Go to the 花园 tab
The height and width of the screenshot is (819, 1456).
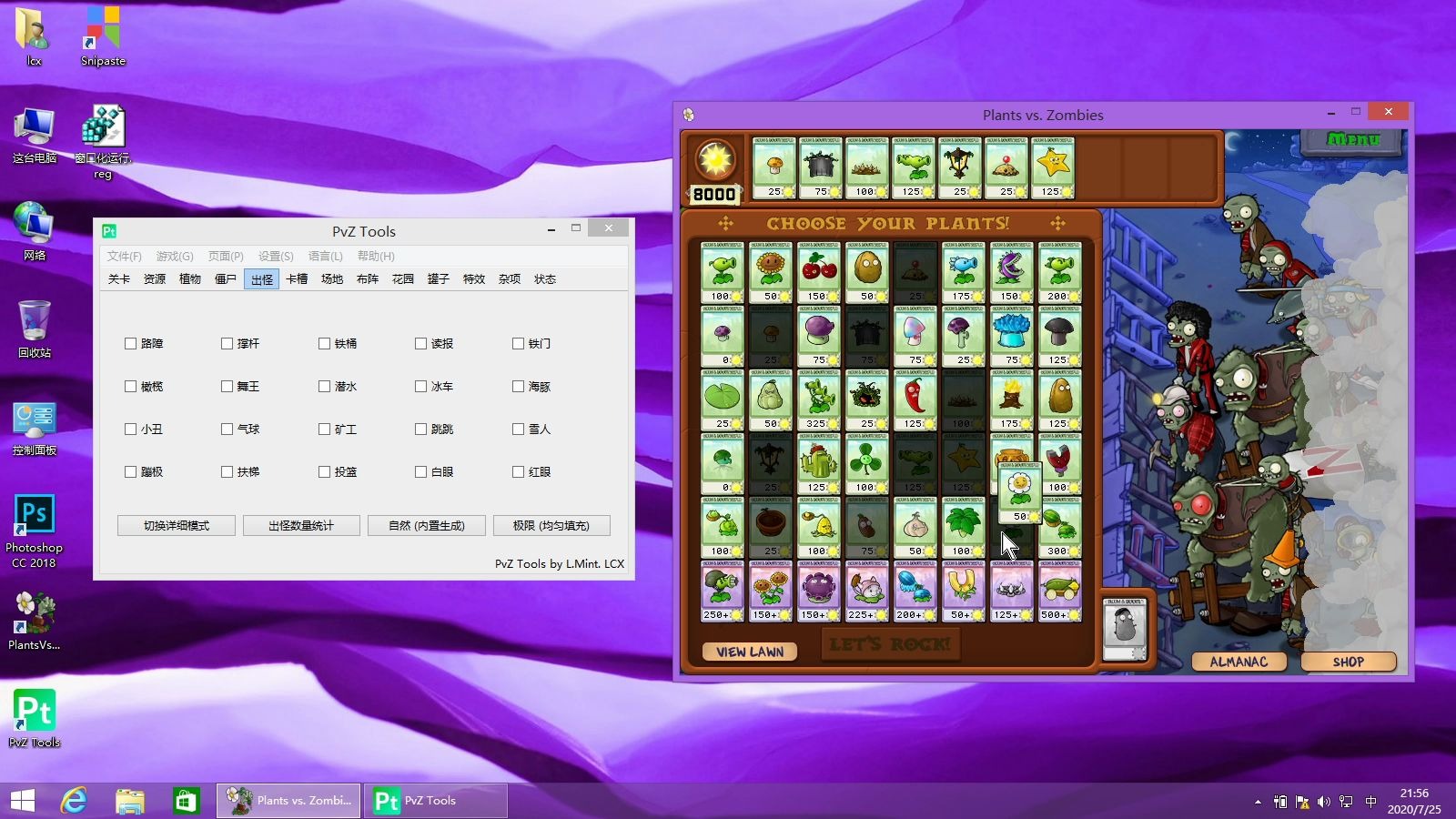[403, 279]
